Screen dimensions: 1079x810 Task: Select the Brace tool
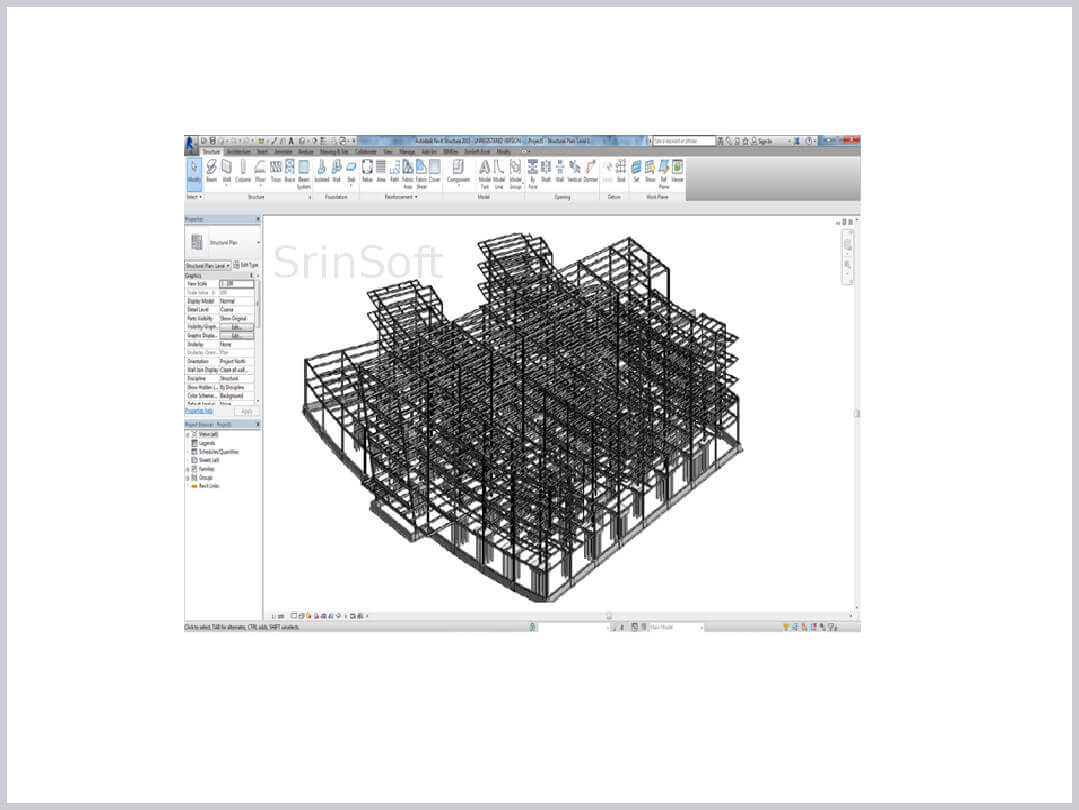290,172
